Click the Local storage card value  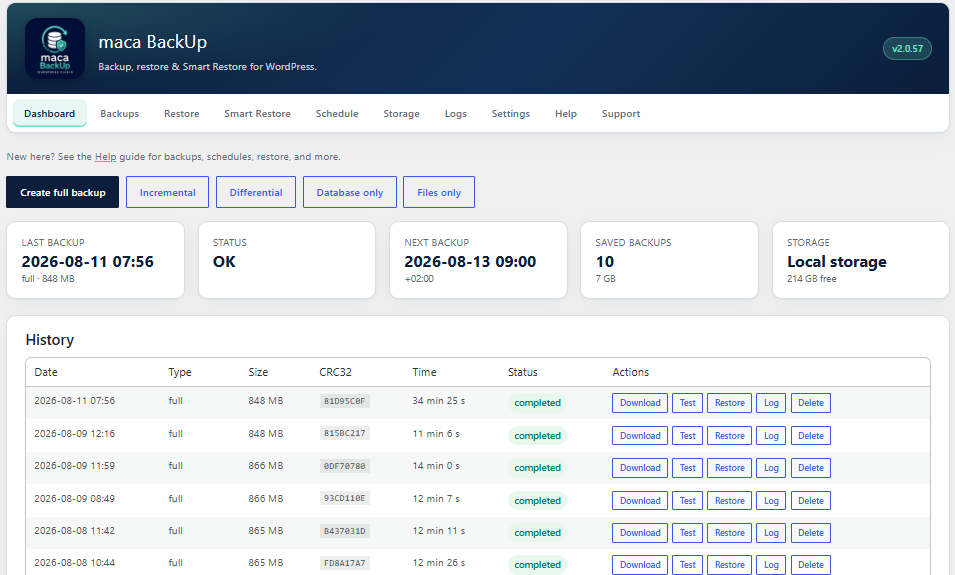837,262
